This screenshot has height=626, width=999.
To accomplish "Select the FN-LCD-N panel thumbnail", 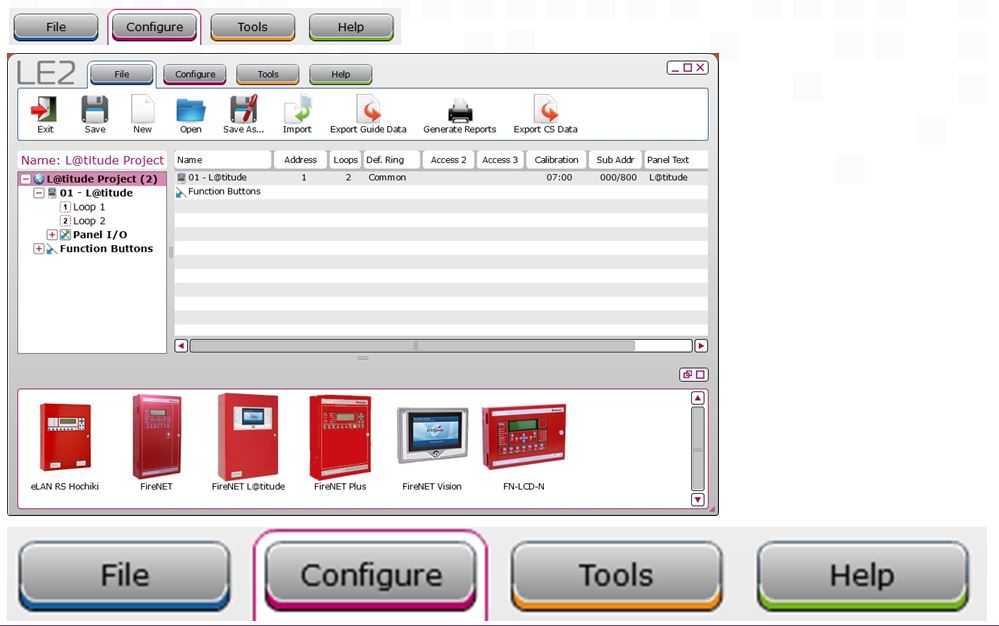I will tap(524, 437).
